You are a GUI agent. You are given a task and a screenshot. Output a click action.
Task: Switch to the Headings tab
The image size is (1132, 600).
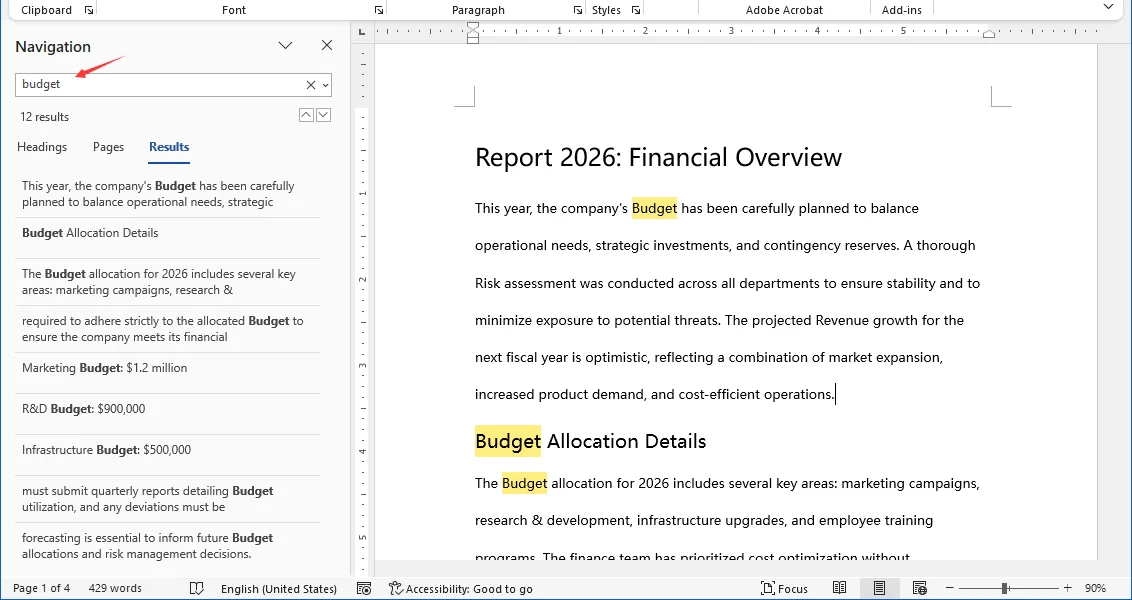pyautogui.click(x=42, y=147)
